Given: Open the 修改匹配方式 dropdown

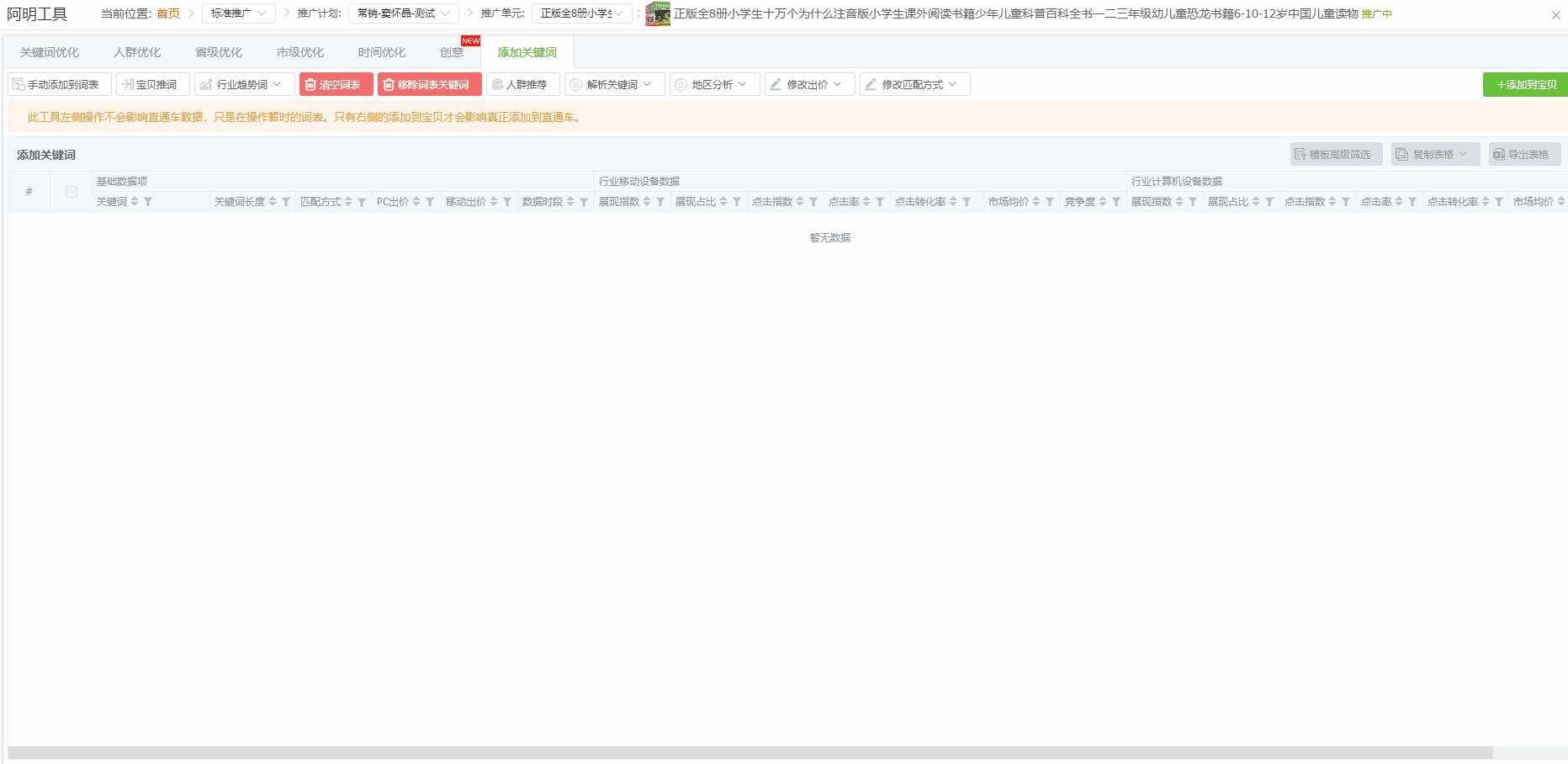Looking at the screenshot, I should 915,84.
